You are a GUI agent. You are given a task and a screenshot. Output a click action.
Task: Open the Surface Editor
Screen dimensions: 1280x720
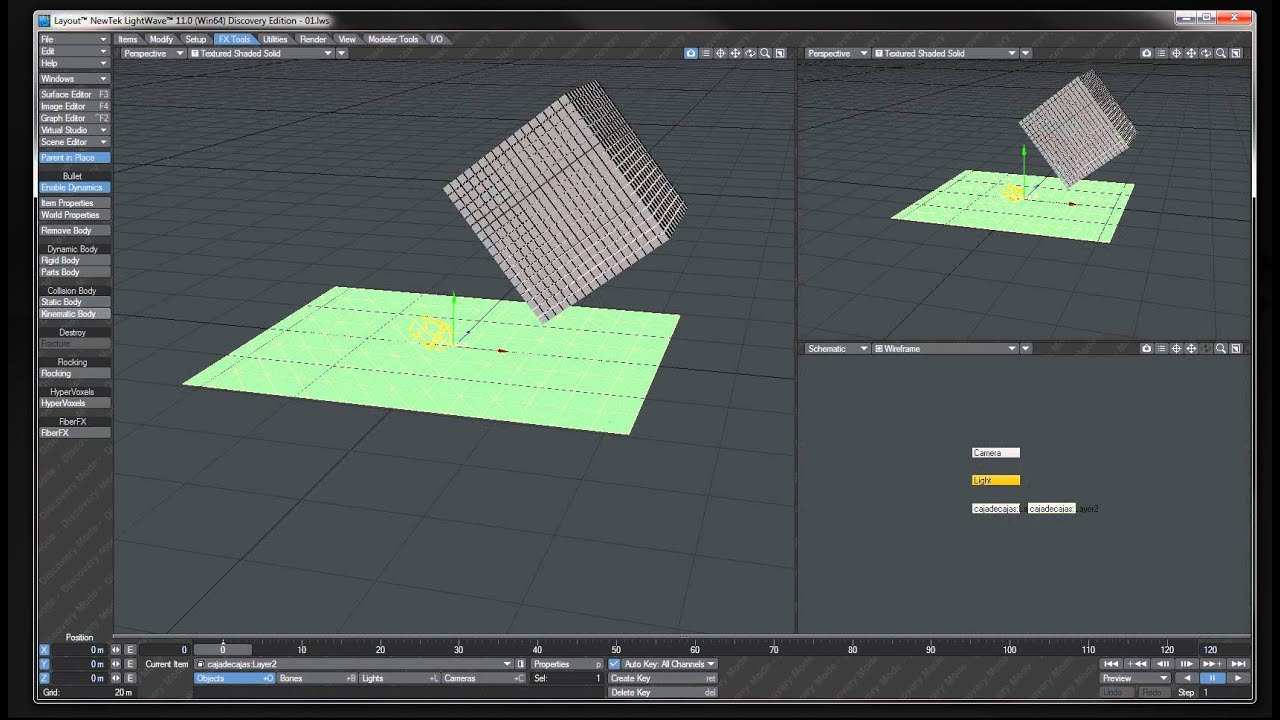[x=74, y=94]
